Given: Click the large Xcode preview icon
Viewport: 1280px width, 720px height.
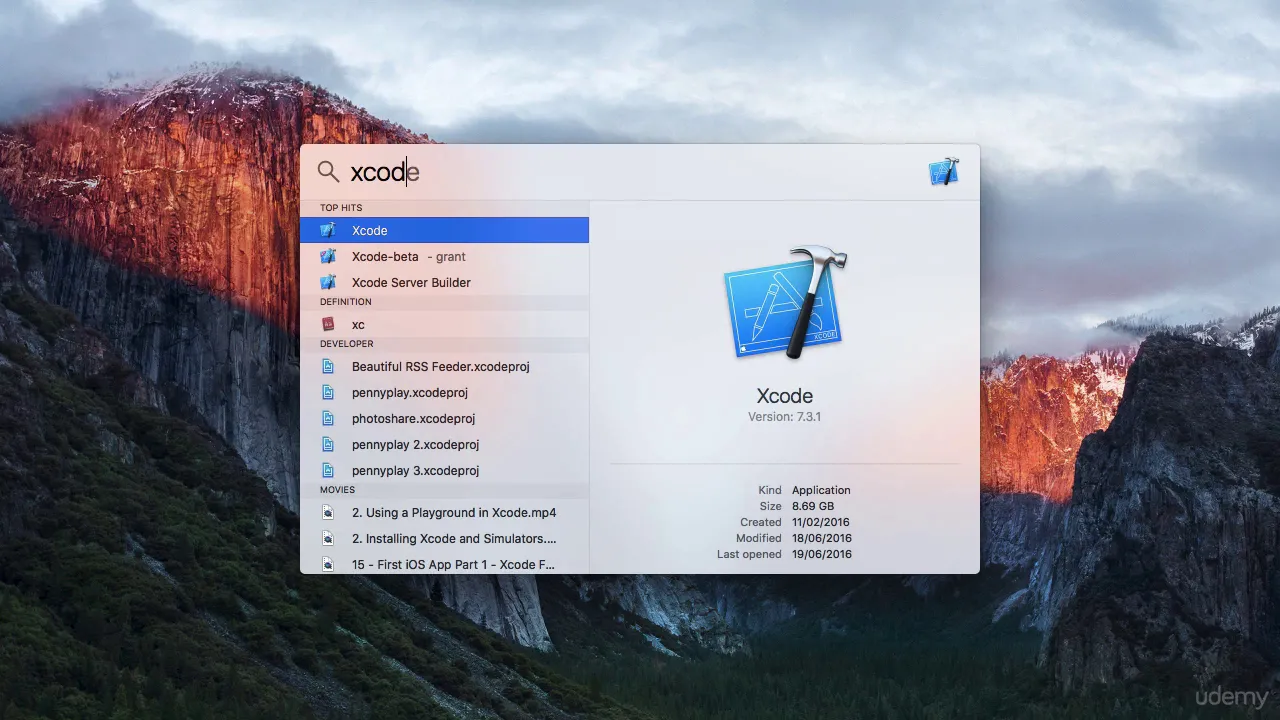Looking at the screenshot, I should click(785, 303).
